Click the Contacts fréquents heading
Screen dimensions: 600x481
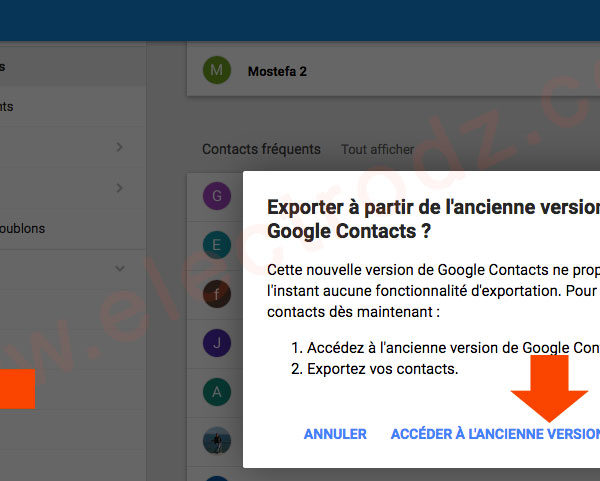pyautogui.click(x=261, y=149)
